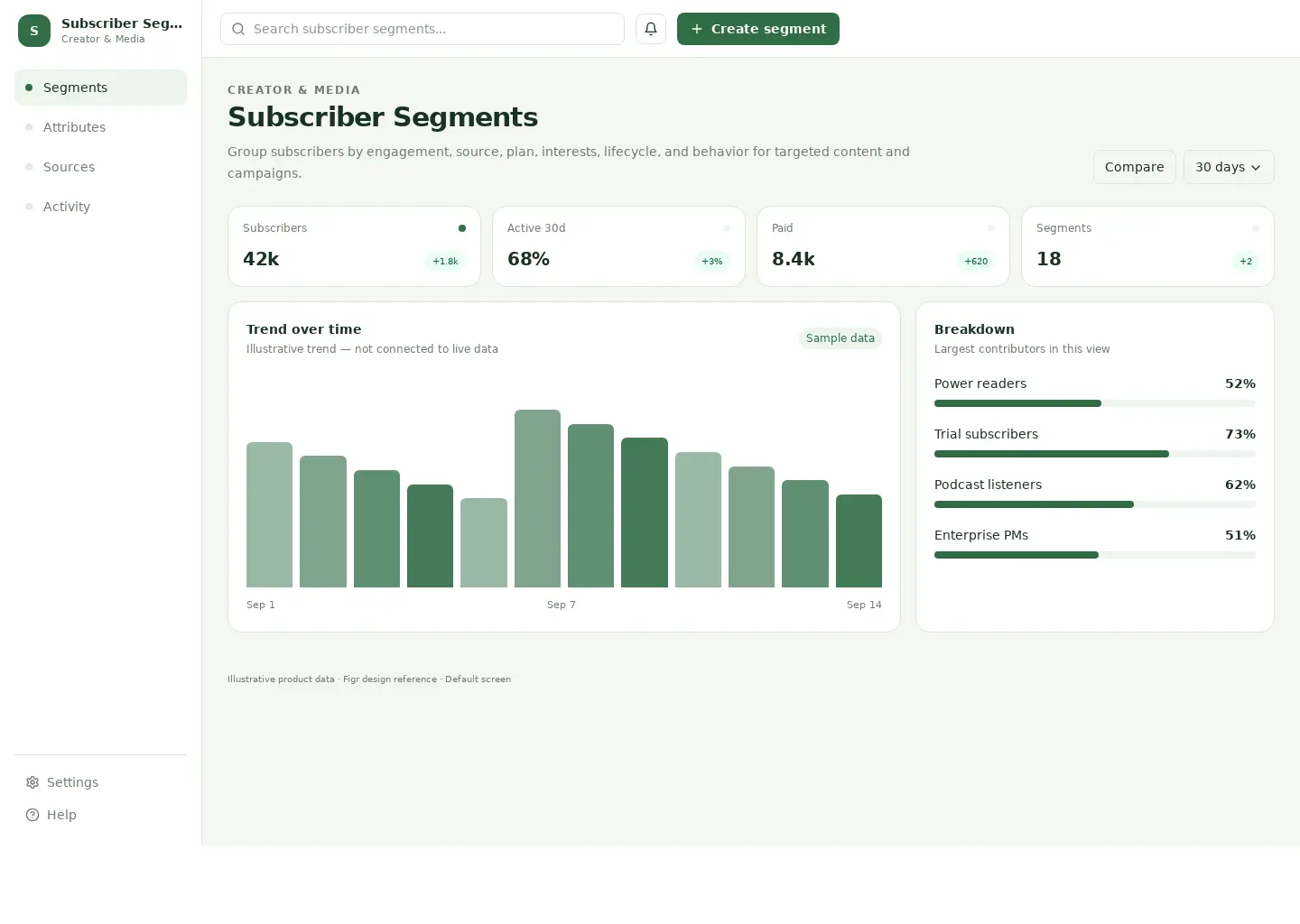Click the Sep 7 axis label
The height and width of the screenshot is (924, 1300).
click(562, 605)
